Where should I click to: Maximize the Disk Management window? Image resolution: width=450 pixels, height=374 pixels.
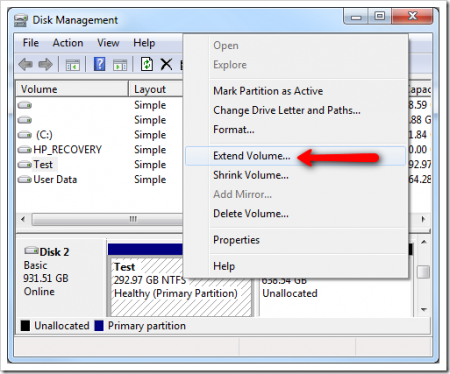point(380,17)
